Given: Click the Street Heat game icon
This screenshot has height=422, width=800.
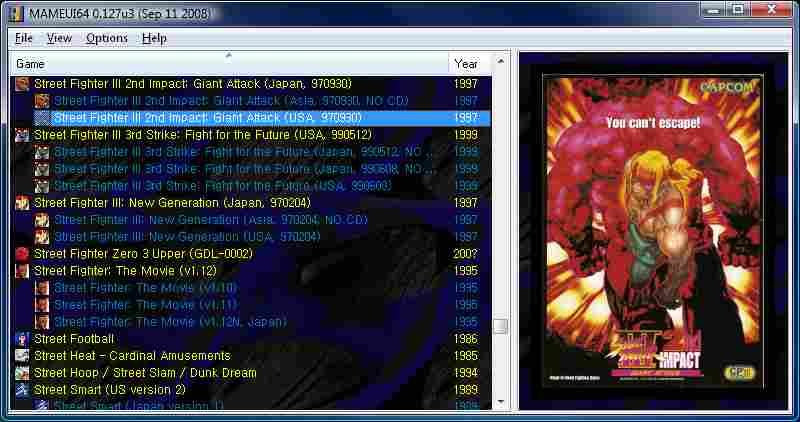Looking at the screenshot, I should 22,356.
